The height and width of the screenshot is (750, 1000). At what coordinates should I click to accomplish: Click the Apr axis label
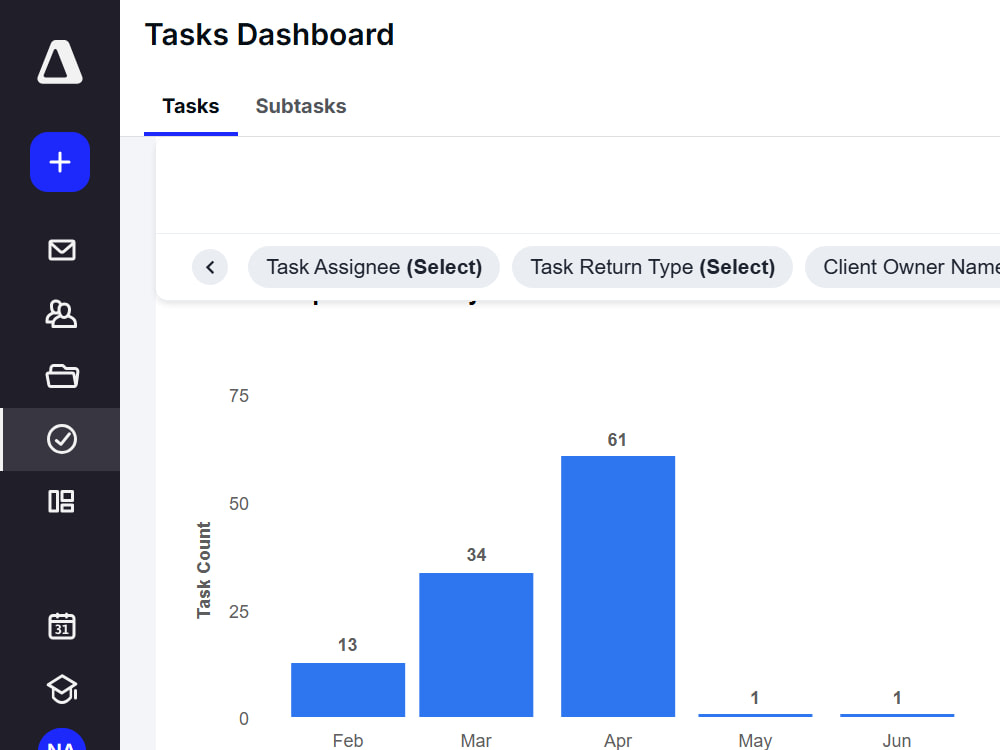coord(618,740)
